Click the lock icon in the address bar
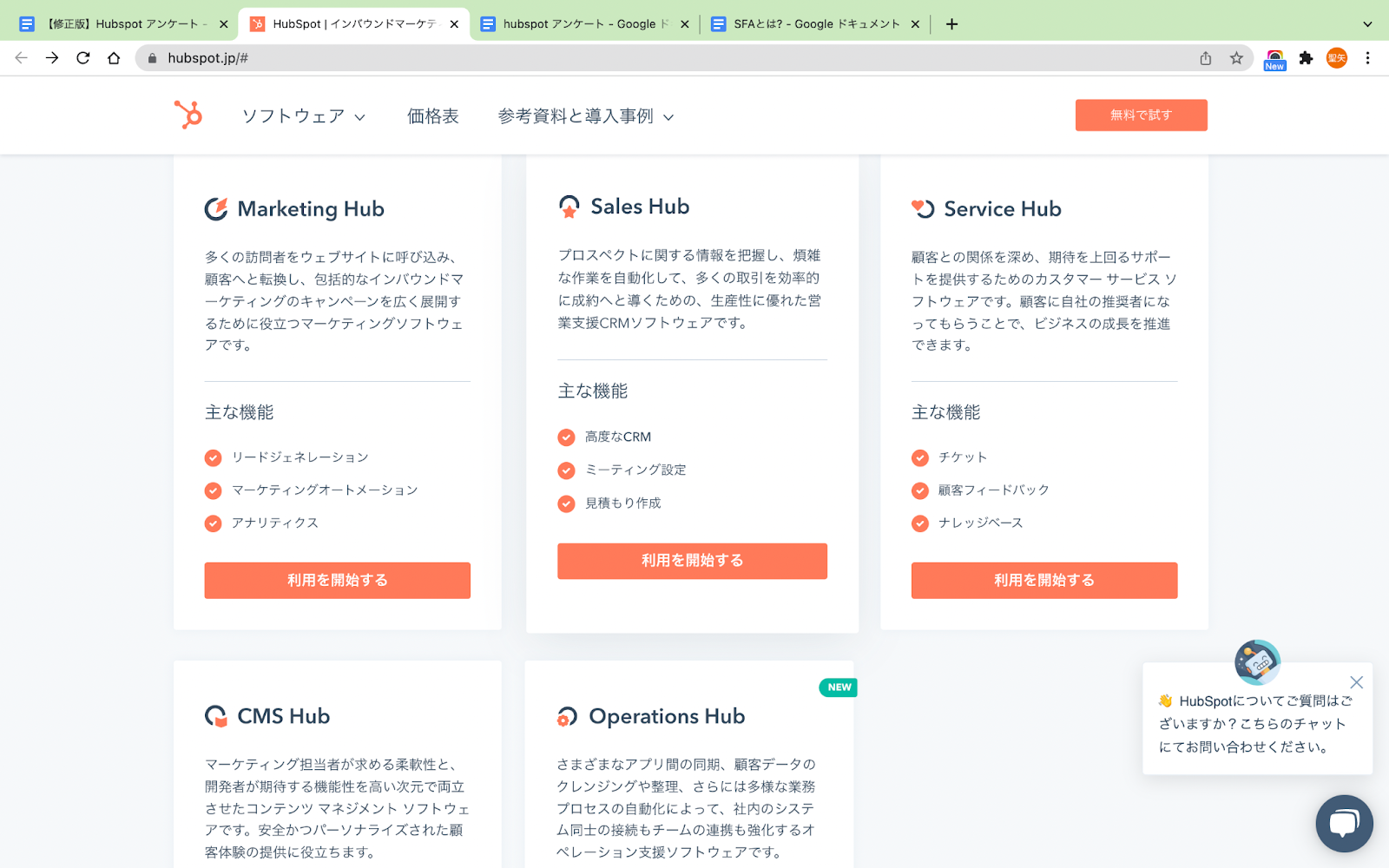Viewport: 1389px width, 868px height. 152,58
